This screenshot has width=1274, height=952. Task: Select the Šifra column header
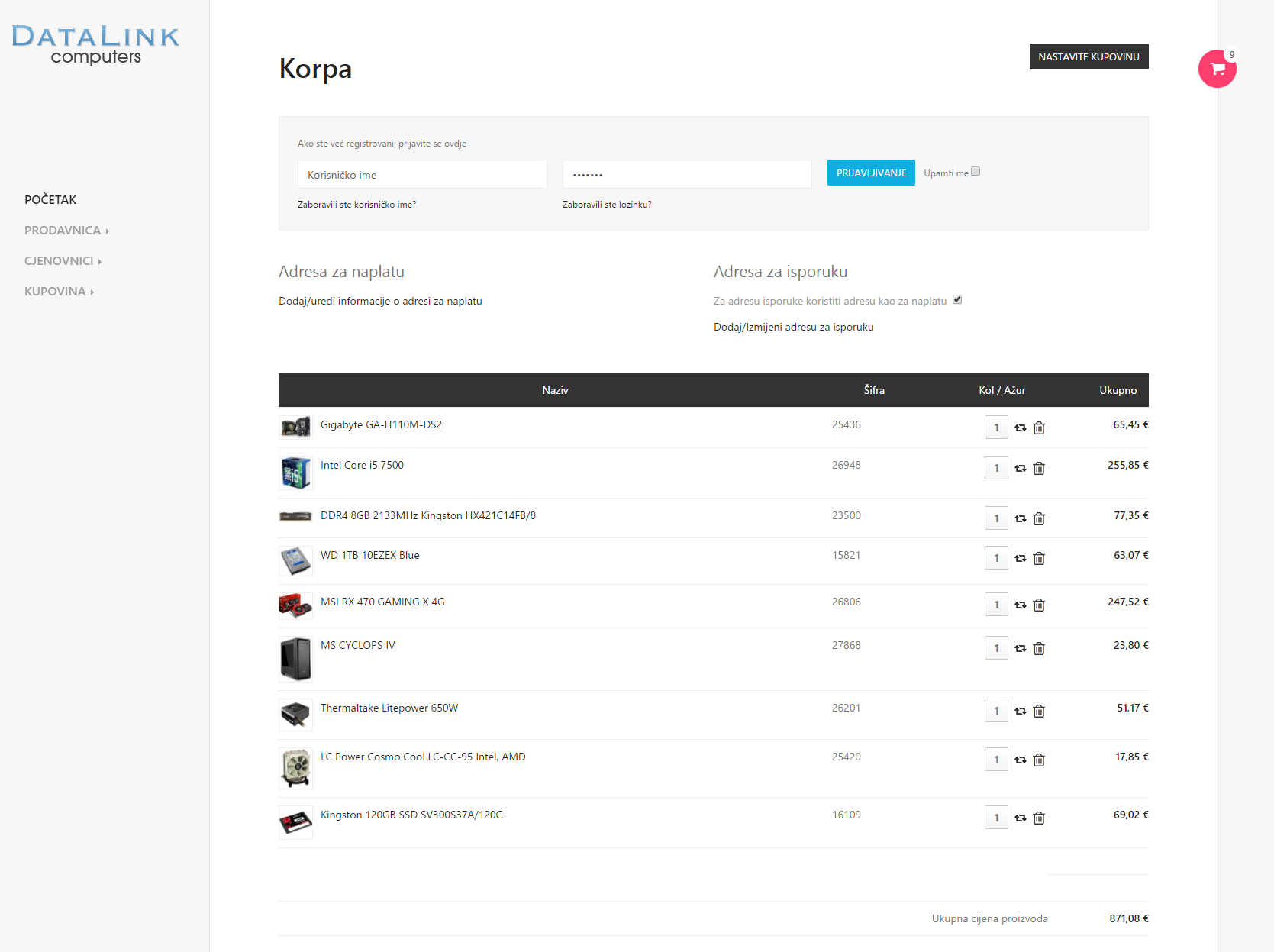point(874,390)
